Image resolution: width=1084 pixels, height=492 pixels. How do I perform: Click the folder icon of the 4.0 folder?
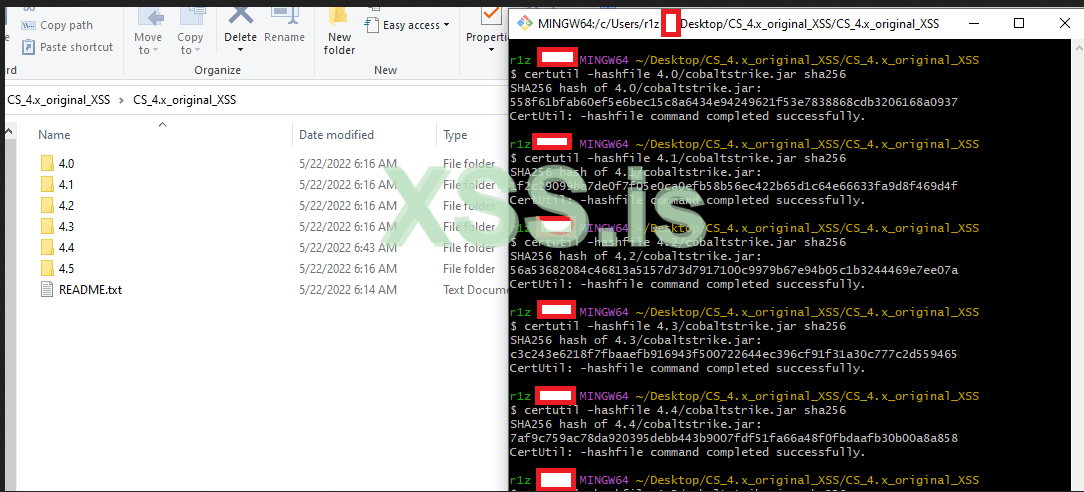[47, 164]
